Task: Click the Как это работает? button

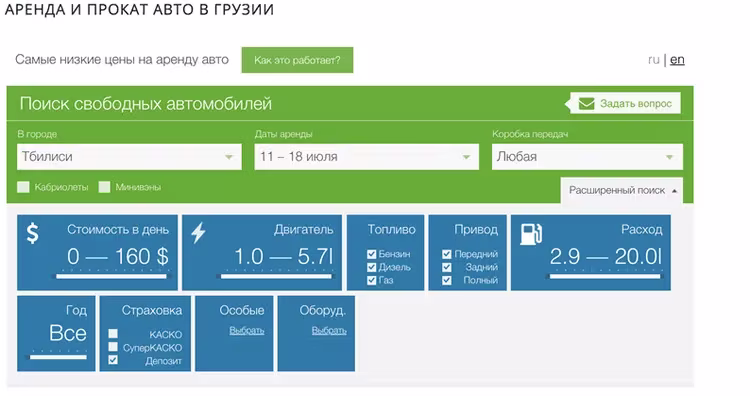Action: [x=298, y=60]
